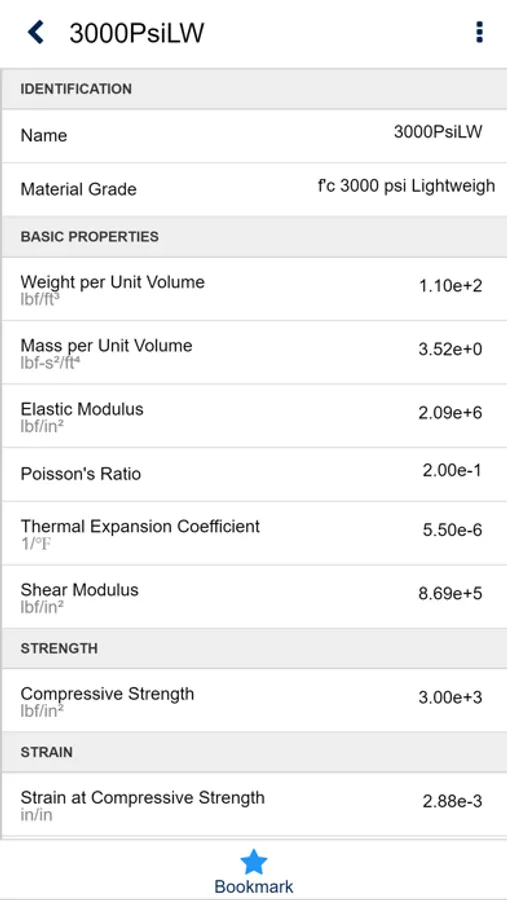Screen dimensions: 507x900
Task: Select the Mass per Unit Volume value 3.52e+0
Action: tap(450, 349)
